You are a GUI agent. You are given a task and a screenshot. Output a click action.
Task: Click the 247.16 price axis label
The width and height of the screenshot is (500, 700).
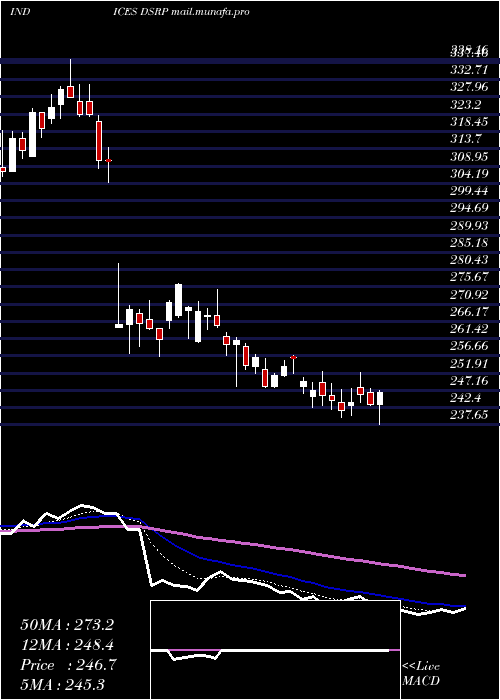coord(470,381)
